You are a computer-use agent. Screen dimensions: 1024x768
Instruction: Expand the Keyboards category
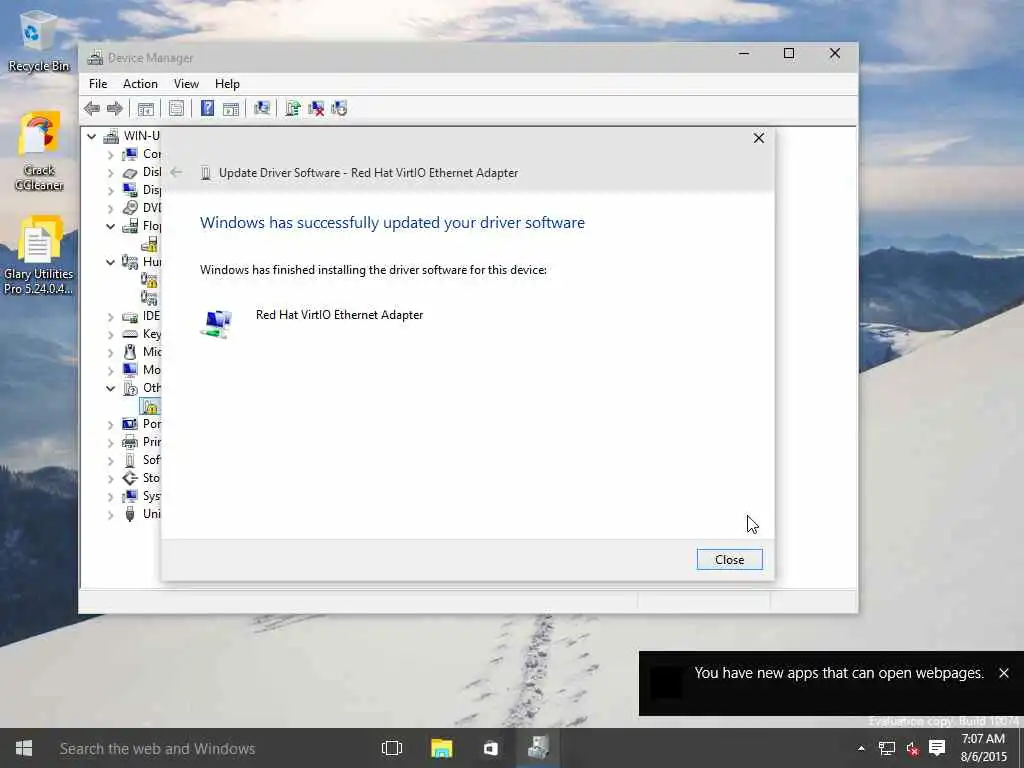coord(110,335)
